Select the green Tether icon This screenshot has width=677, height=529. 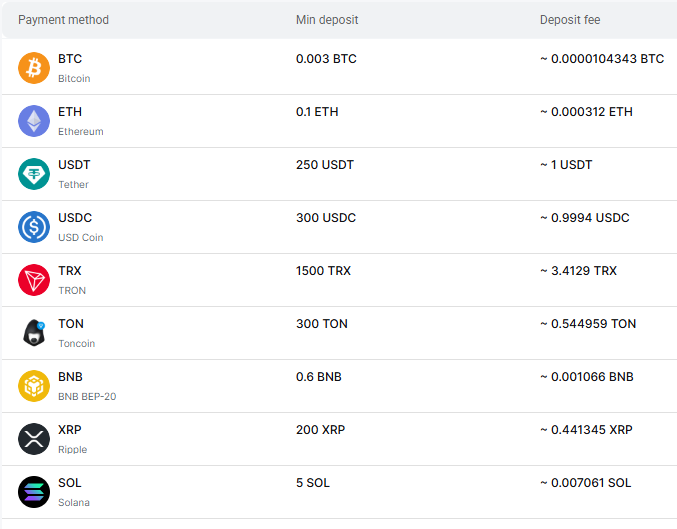[x=34, y=174]
